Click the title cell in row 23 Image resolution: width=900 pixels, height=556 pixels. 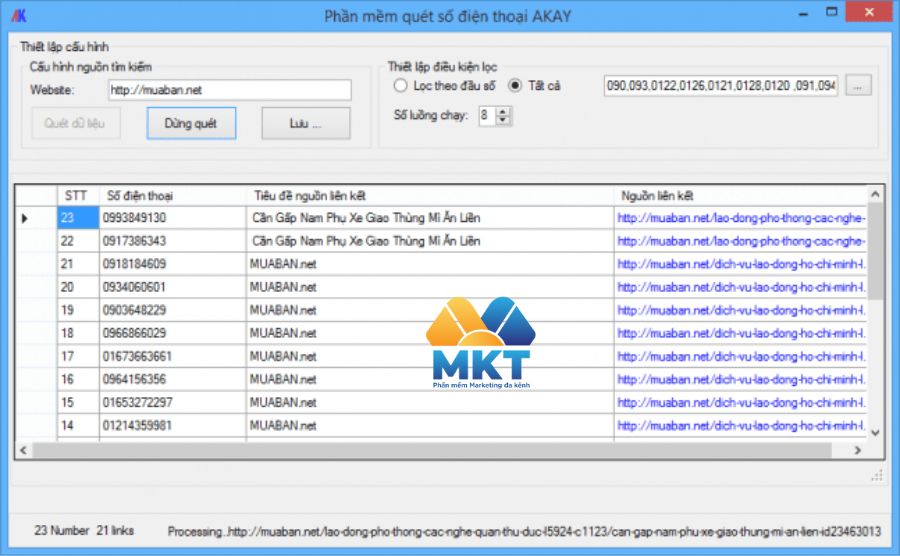point(430,218)
